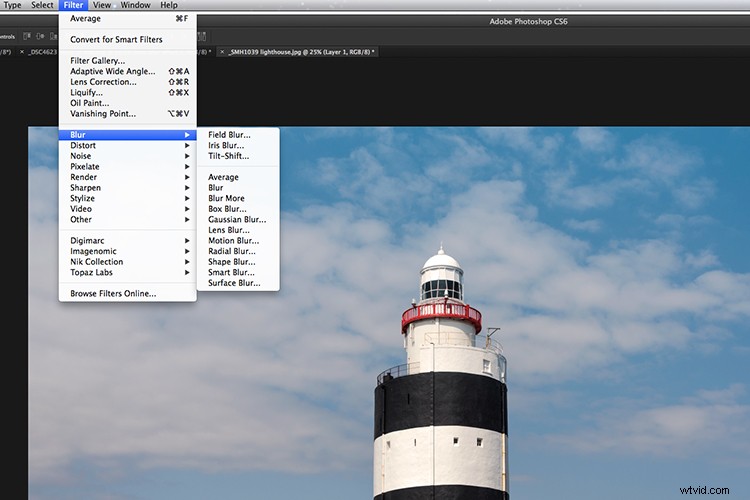Open Gaussian Blur... dialog

coord(238,220)
